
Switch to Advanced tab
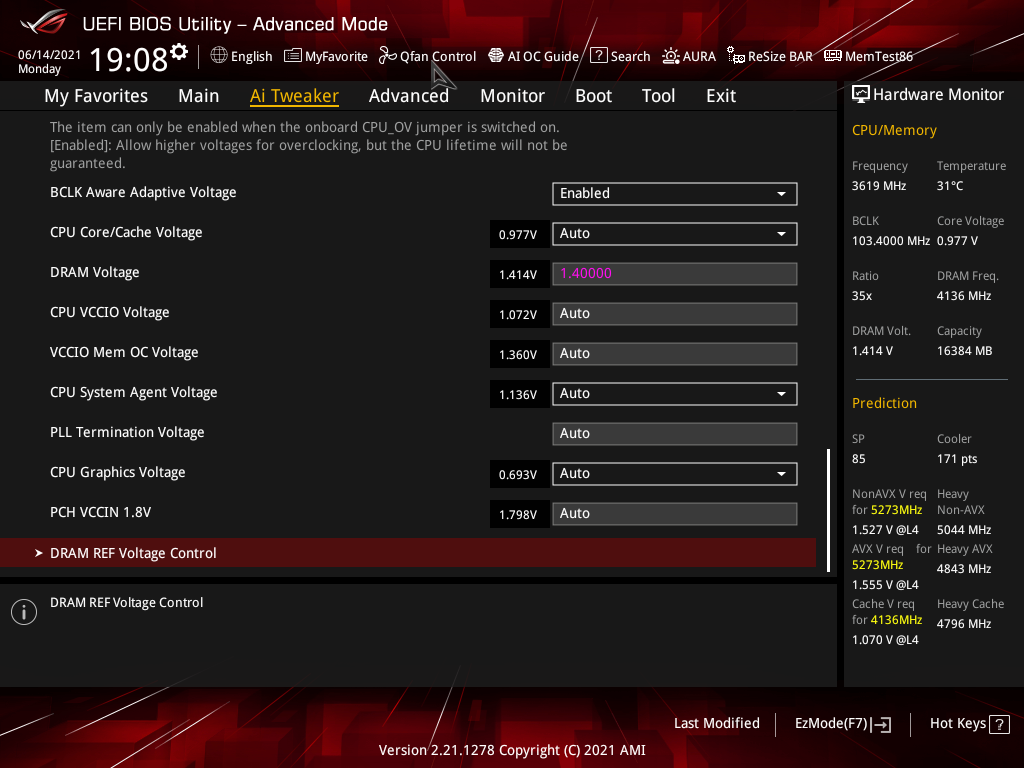[409, 96]
